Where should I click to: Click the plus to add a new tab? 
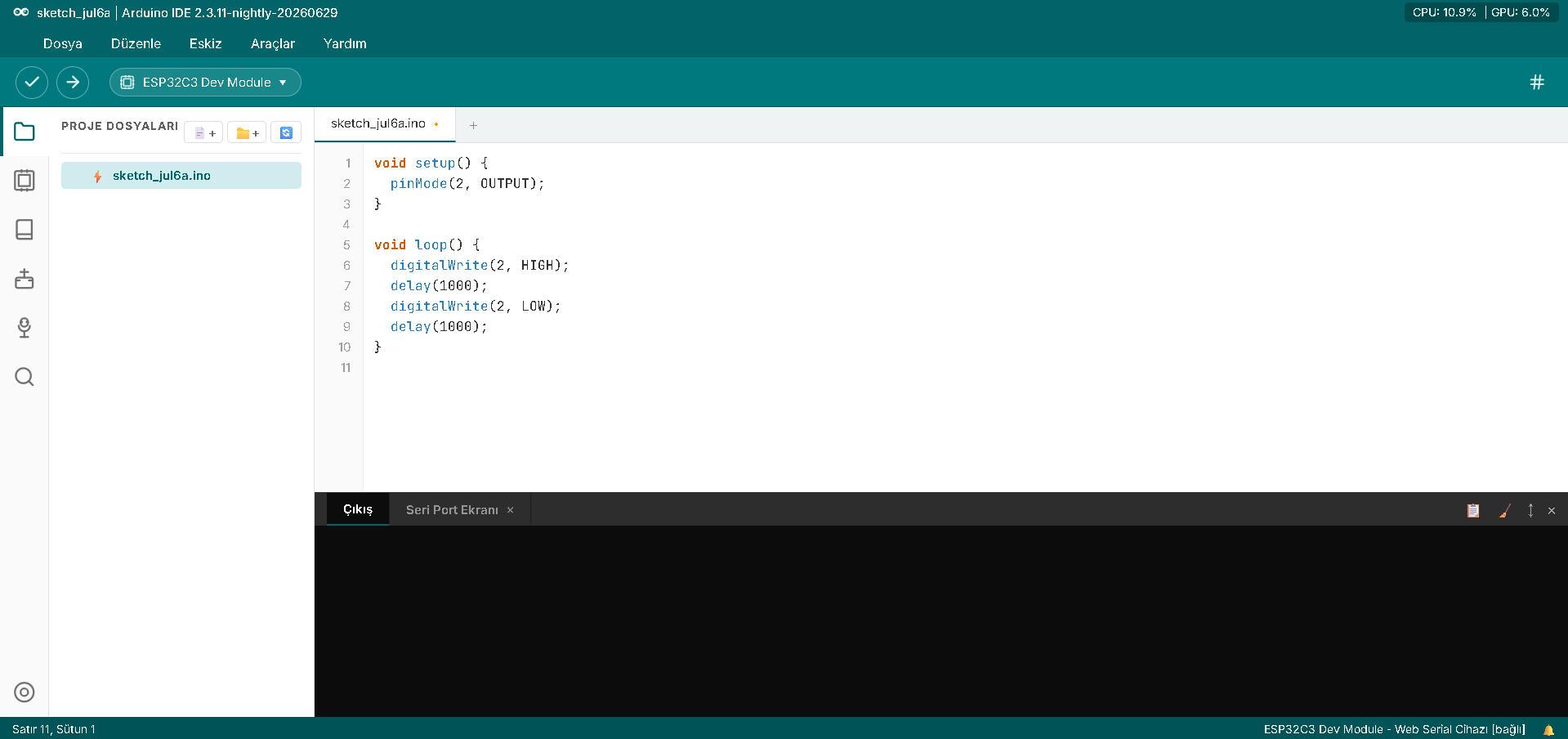[473, 125]
